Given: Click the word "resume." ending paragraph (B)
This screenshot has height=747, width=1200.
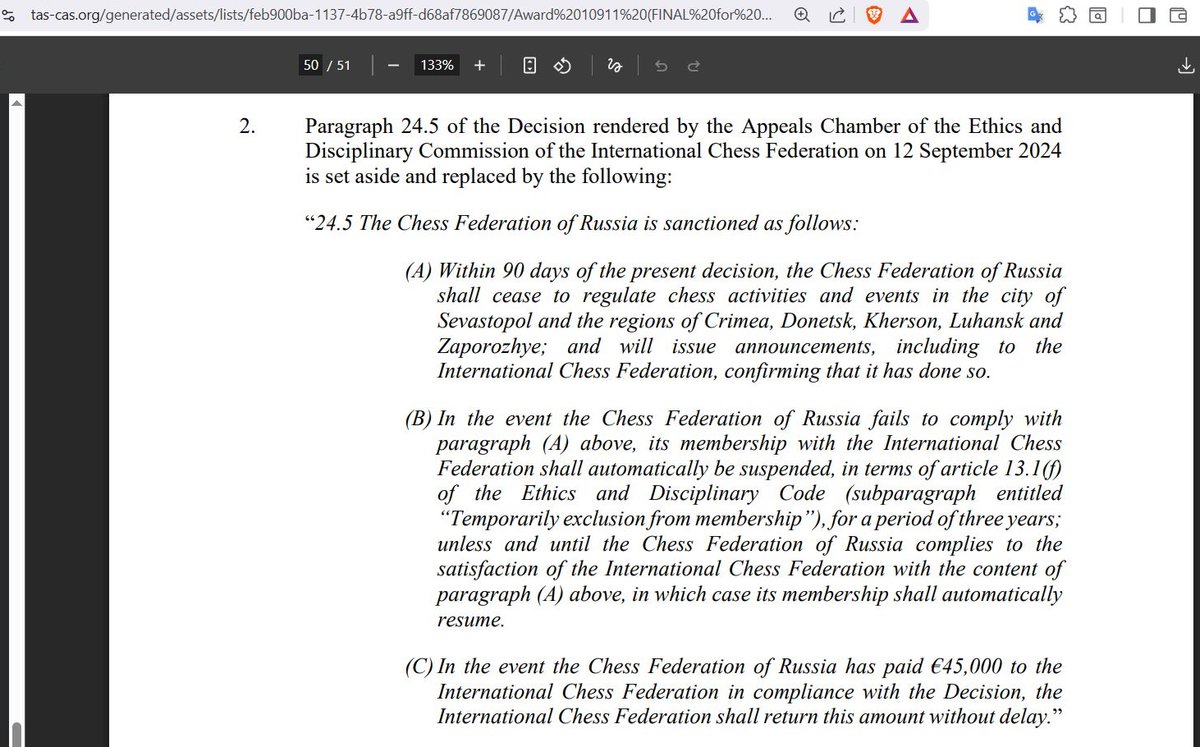Looking at the screenshot, I should pyautogui.click(x=471, y=619).
